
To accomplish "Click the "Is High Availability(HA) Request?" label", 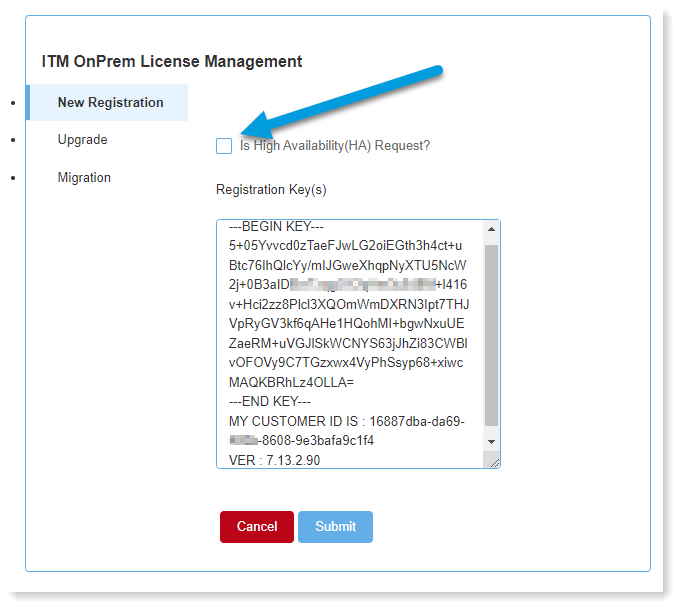I will point(335,146).
